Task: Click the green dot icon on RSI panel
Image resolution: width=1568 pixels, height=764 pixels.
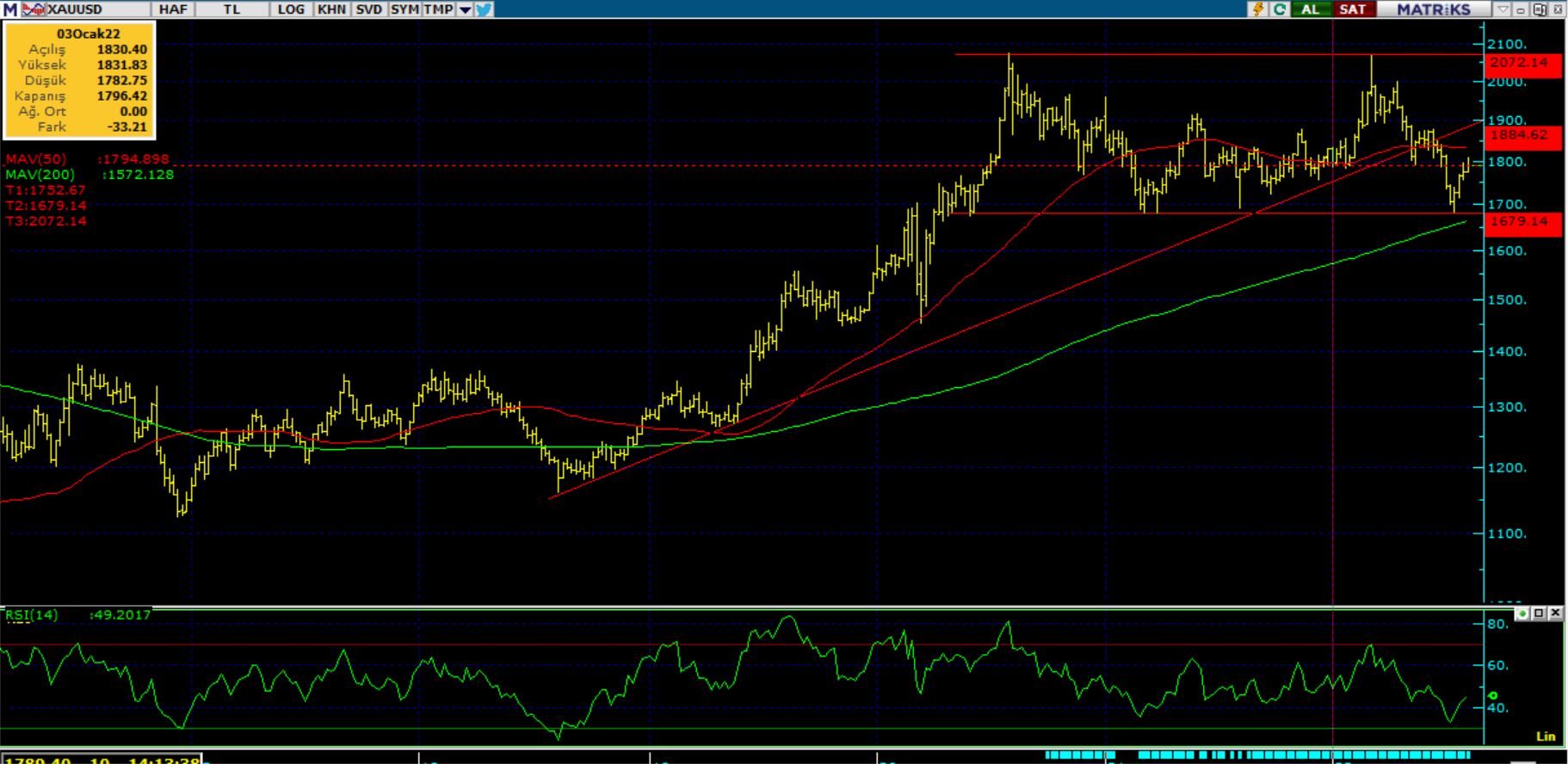Action: click(x=1522, y=613)
